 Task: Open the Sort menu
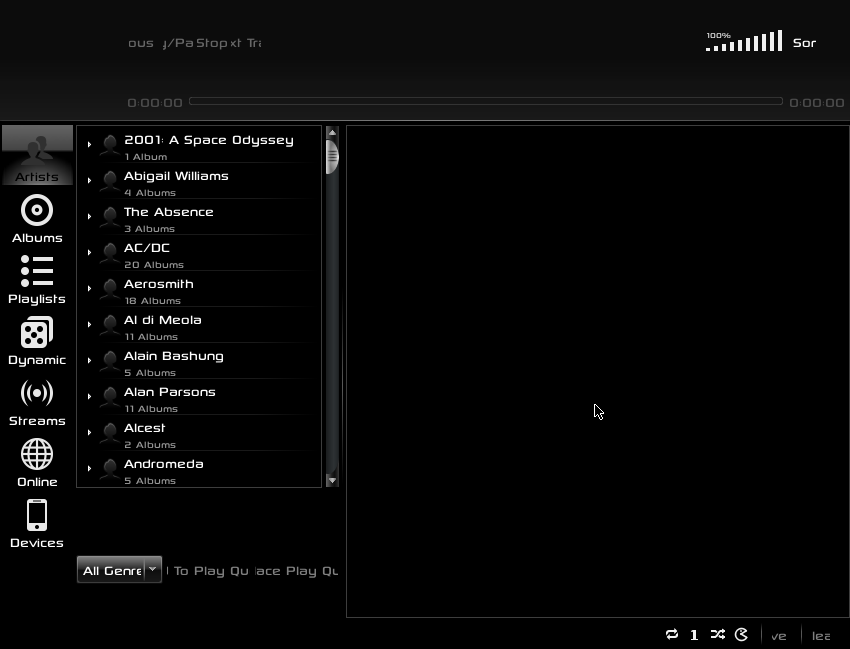coord(805,43)
